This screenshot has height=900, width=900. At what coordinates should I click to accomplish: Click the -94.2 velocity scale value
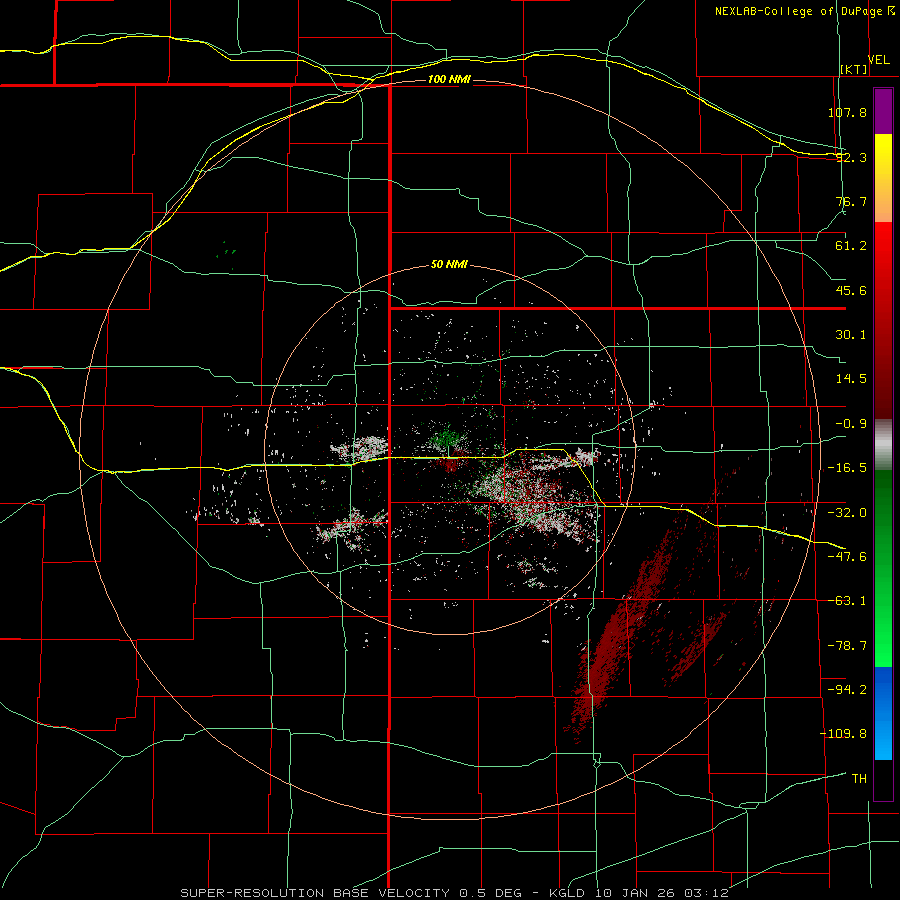tap(847, 690)
